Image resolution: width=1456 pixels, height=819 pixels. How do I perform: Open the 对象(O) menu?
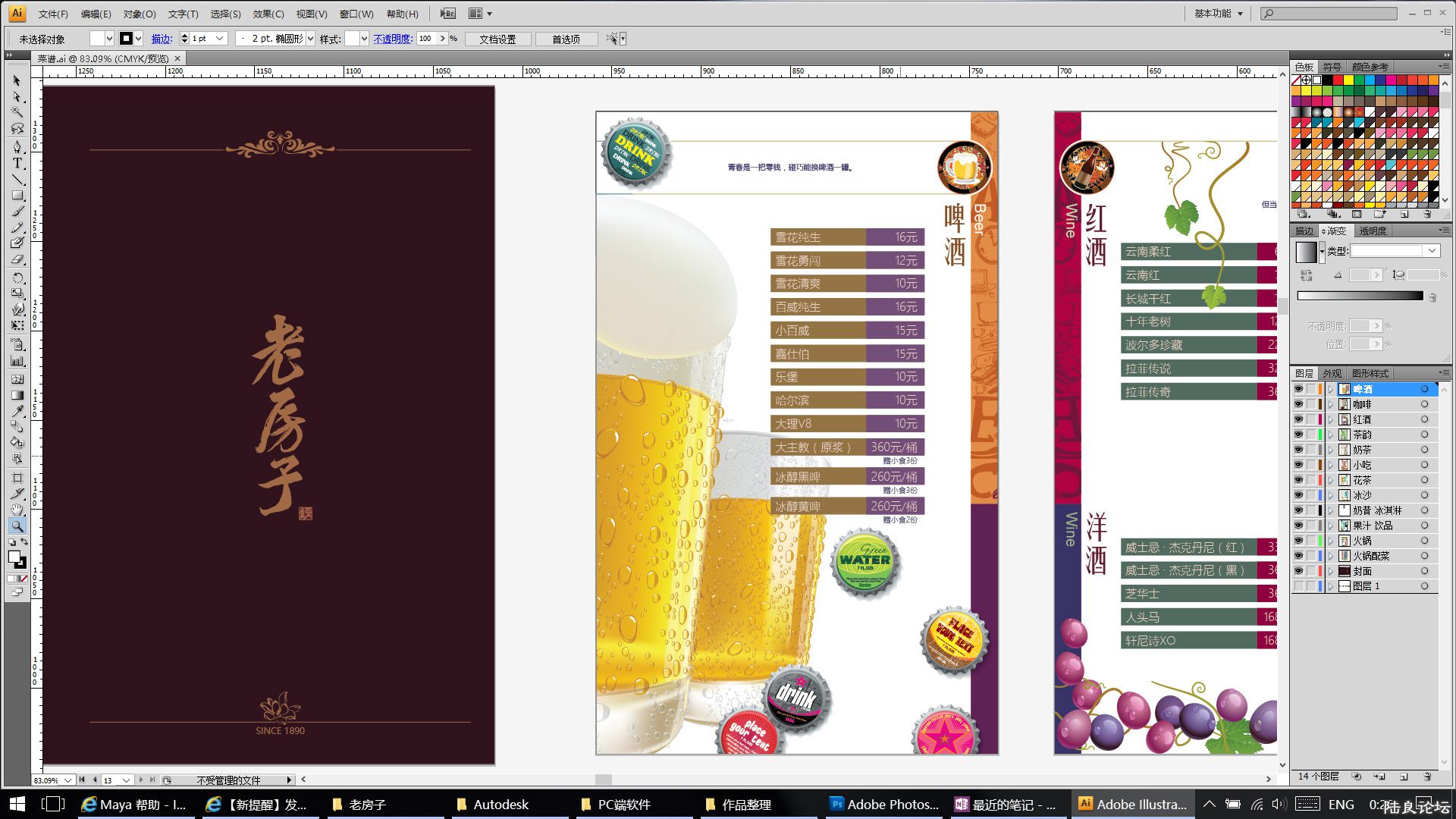140,14
